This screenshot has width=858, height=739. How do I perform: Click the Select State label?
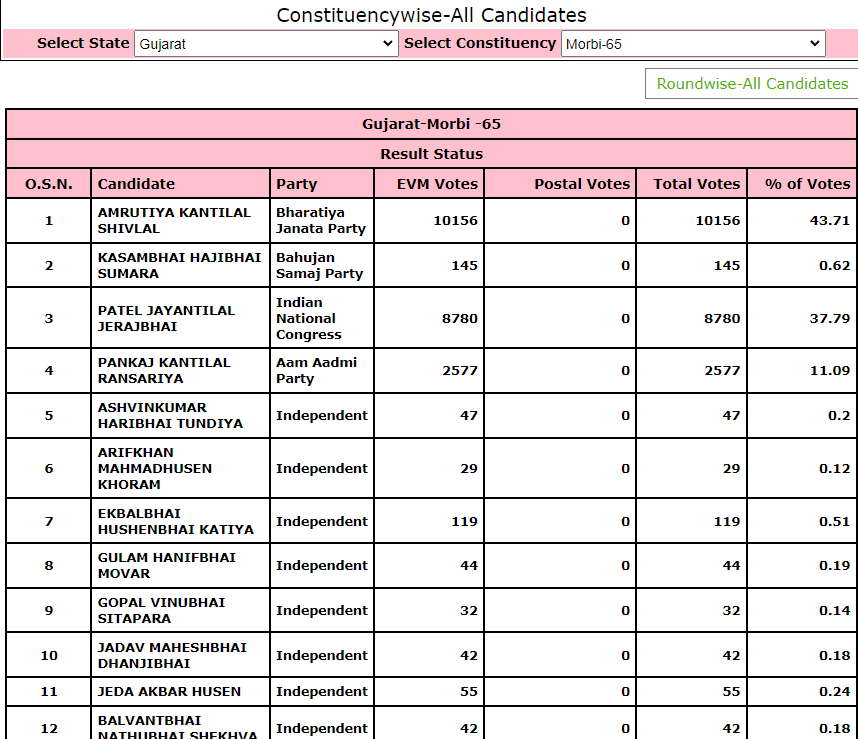(x=83, y=43)
